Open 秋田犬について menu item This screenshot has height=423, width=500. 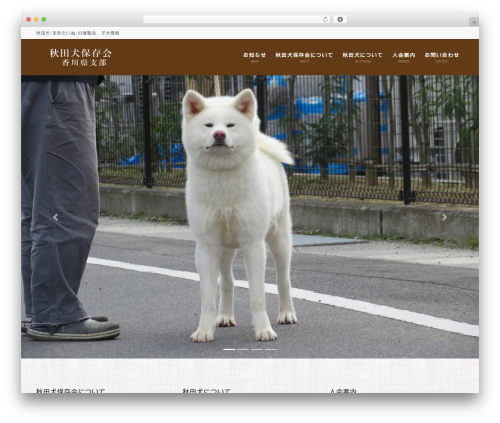point(362,57)
